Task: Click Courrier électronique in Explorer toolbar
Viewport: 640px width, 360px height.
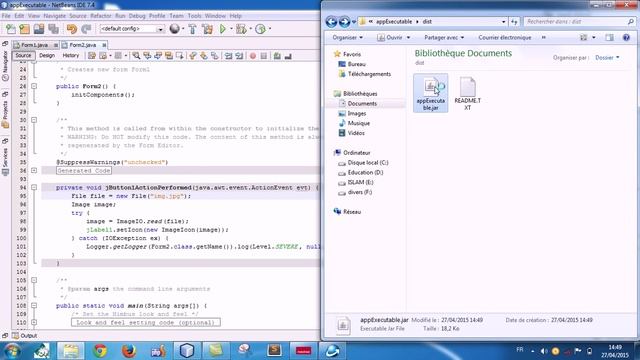Action: pos(505,38)
